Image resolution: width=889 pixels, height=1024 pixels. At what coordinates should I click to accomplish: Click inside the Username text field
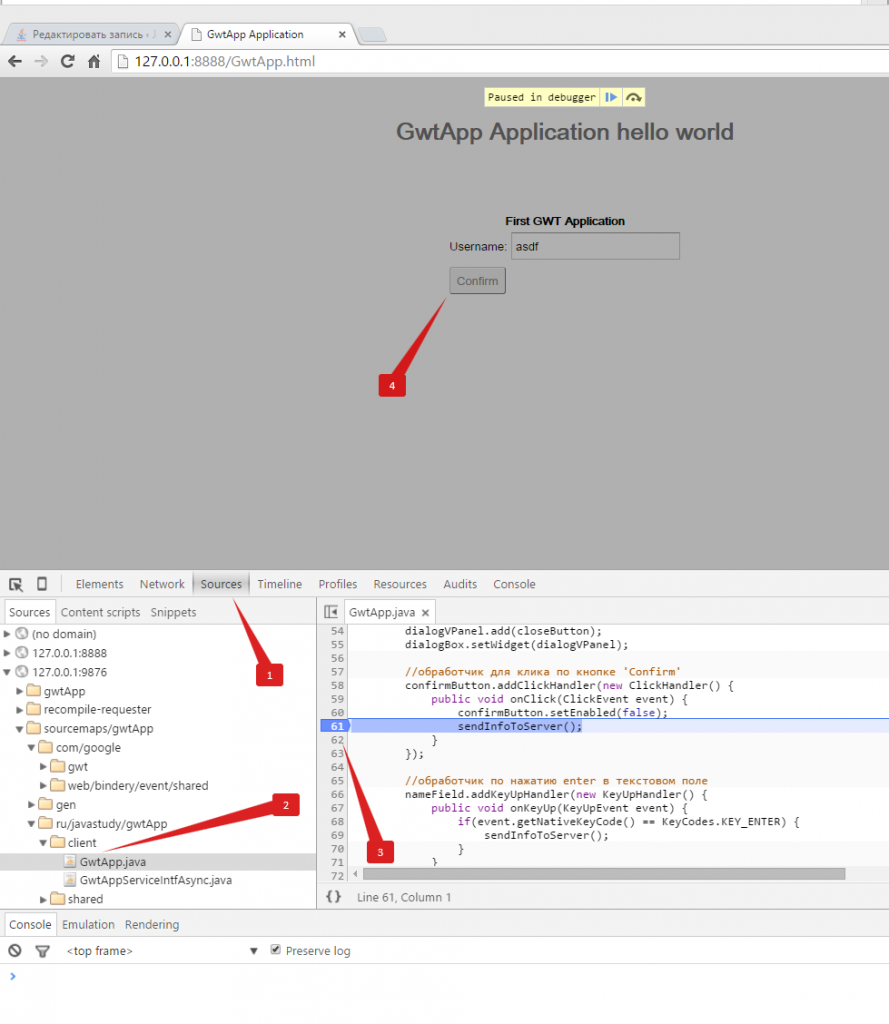[594, 245]
